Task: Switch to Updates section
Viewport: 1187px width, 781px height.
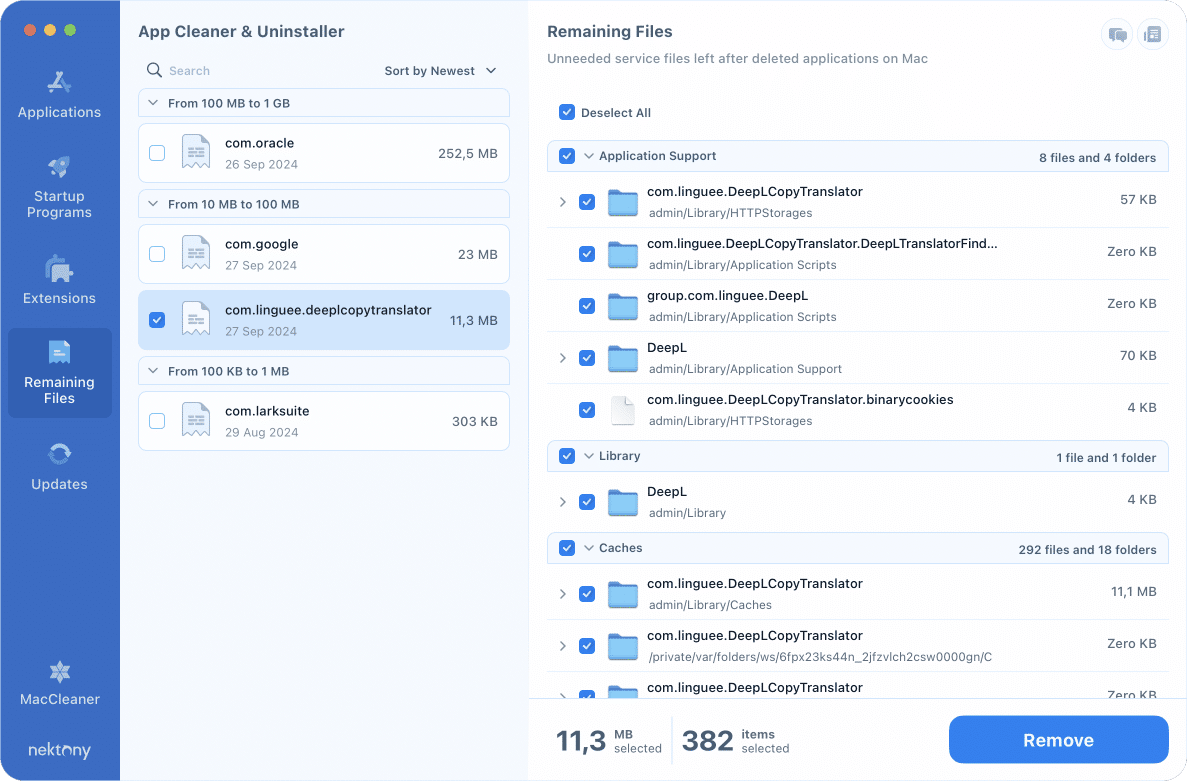Action: click(59, 466)
